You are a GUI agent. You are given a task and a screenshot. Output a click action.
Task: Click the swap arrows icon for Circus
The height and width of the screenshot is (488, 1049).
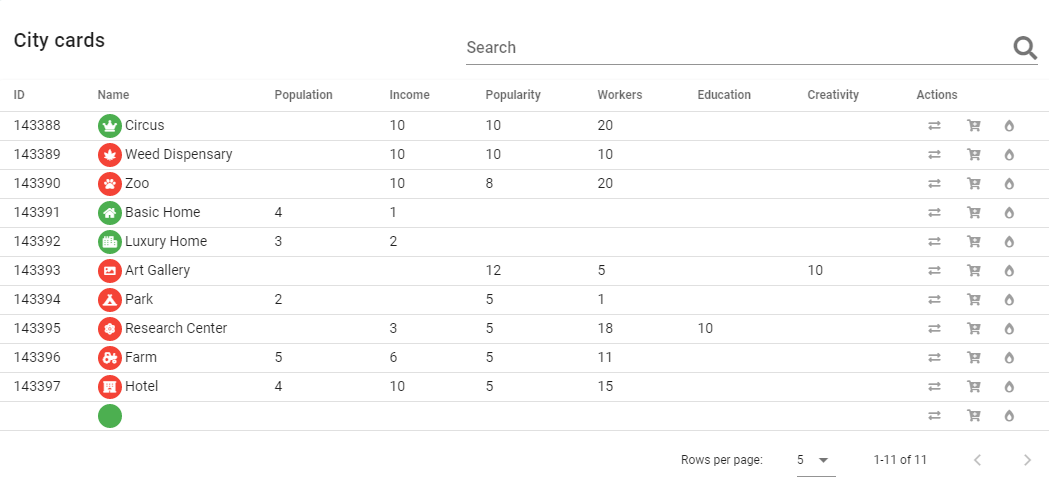pyautogui.click(x=935, y=126)
